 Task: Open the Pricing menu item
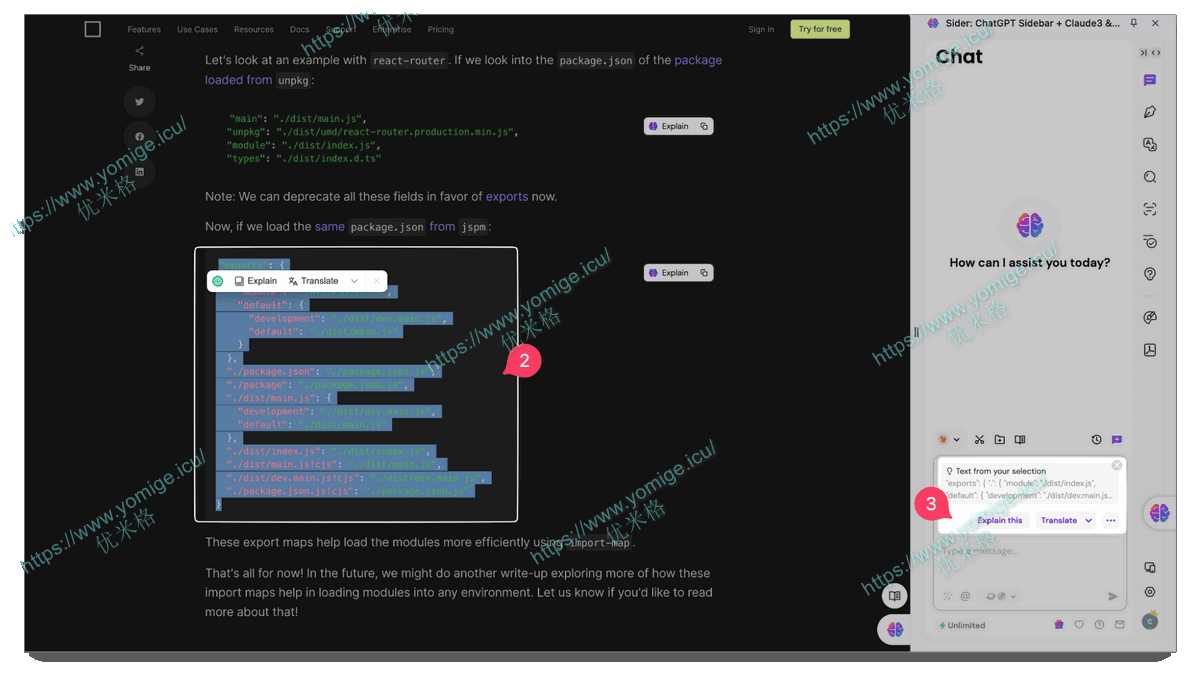click(440, 29)
